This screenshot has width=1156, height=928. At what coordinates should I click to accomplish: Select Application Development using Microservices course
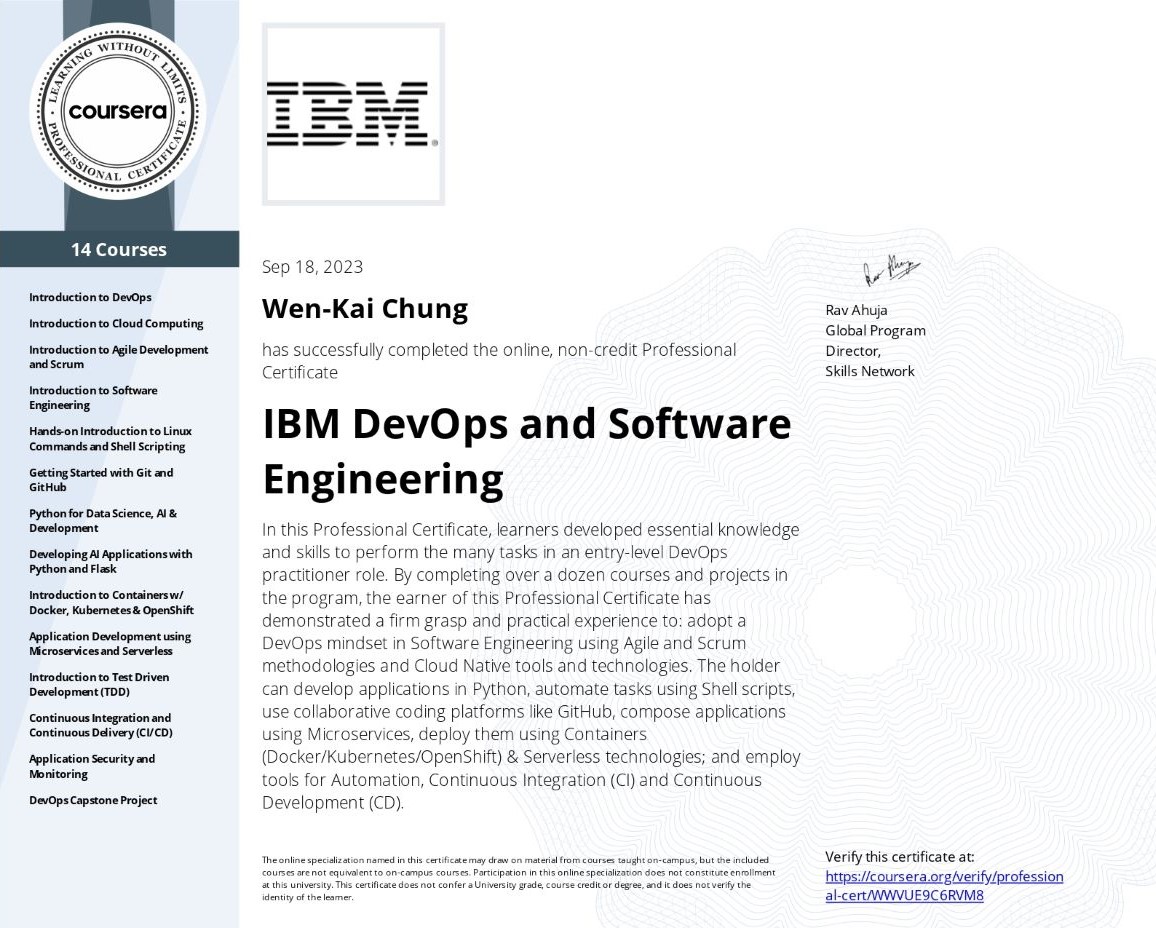[109, 643]
